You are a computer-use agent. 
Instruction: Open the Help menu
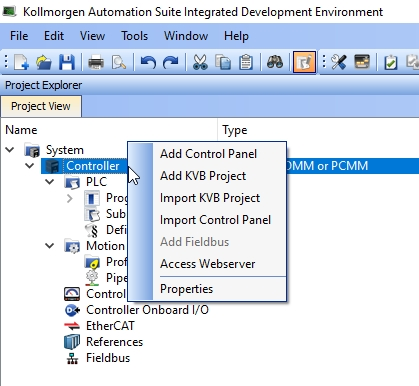(236, 36)
